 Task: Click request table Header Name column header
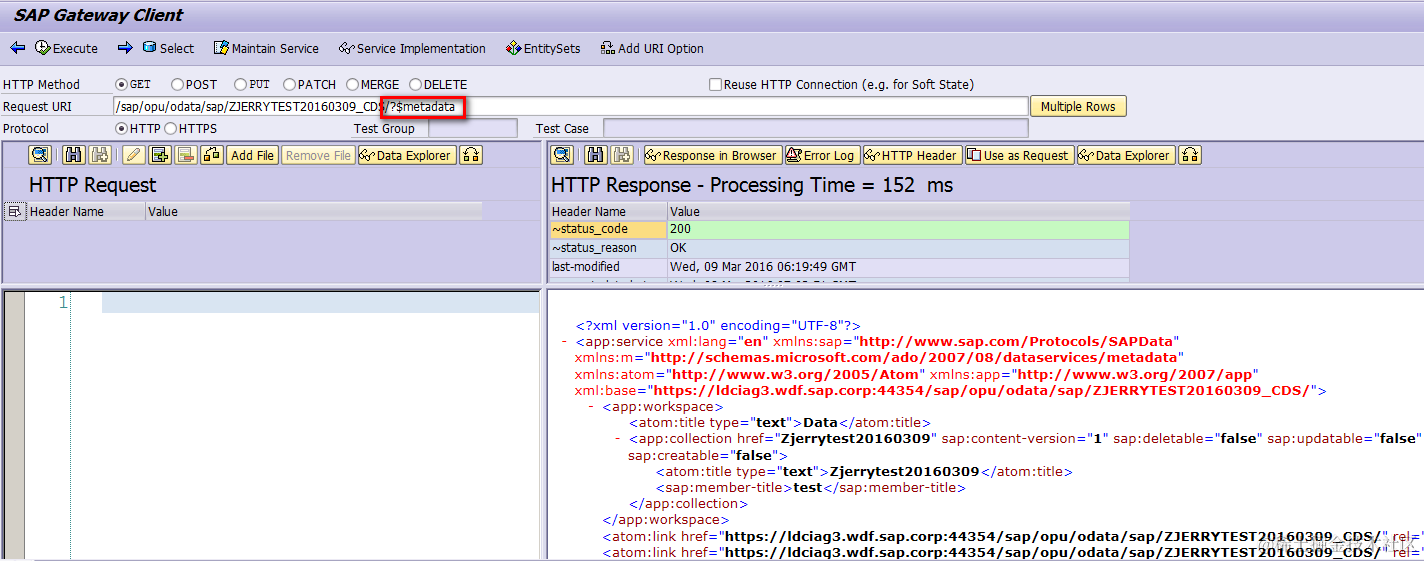[85, 211]
